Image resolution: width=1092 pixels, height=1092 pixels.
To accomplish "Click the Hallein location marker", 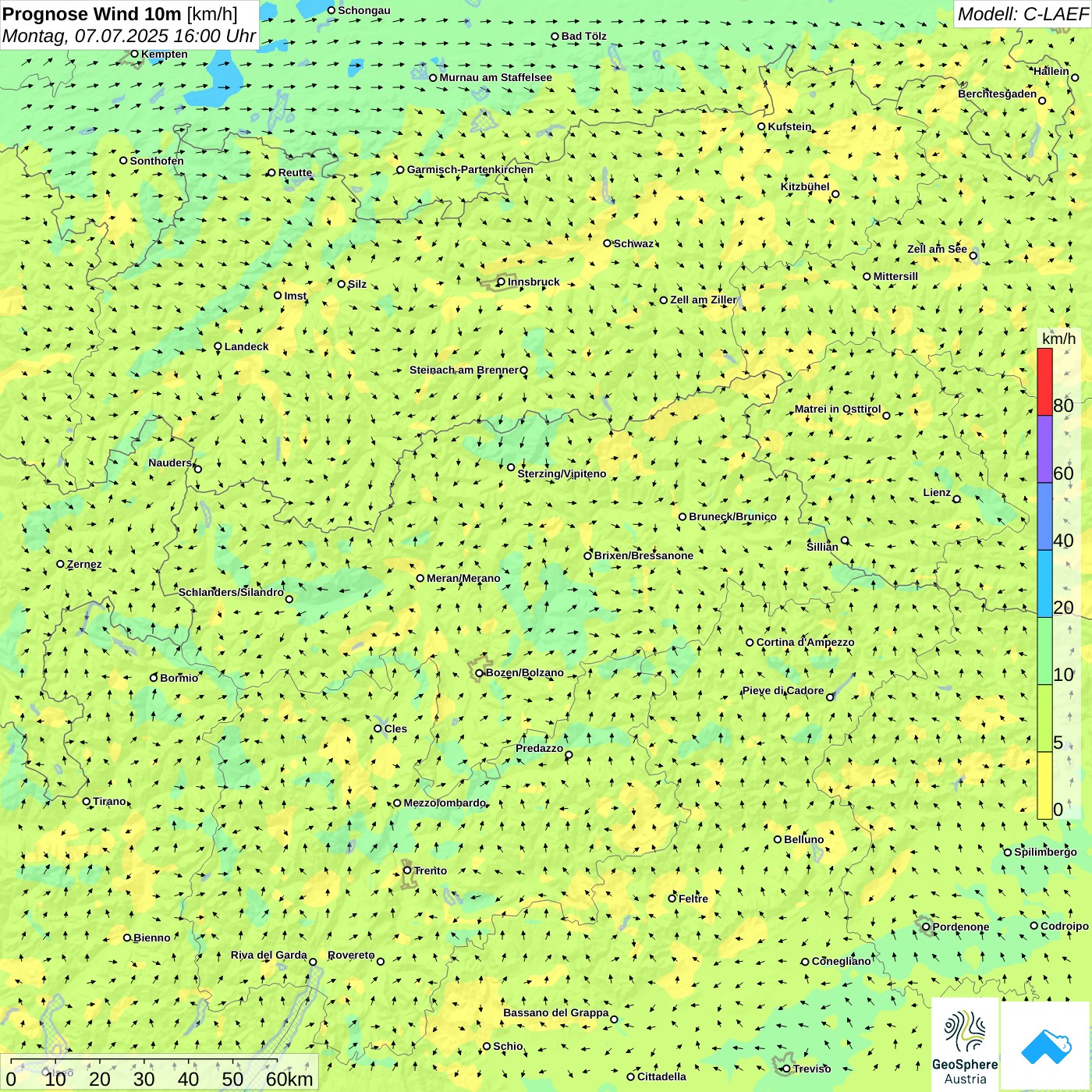I will (1075, 77).
